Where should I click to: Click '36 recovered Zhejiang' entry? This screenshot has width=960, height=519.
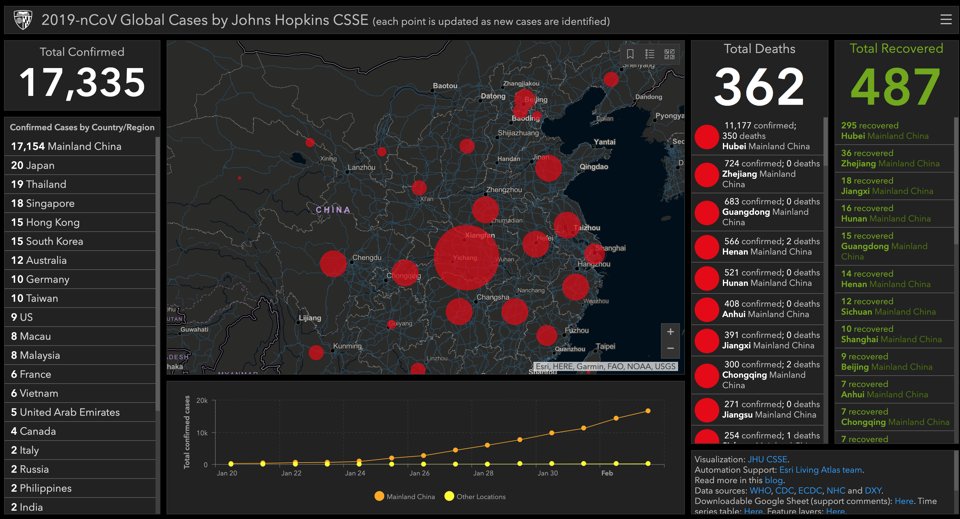(x=894, y=158)
